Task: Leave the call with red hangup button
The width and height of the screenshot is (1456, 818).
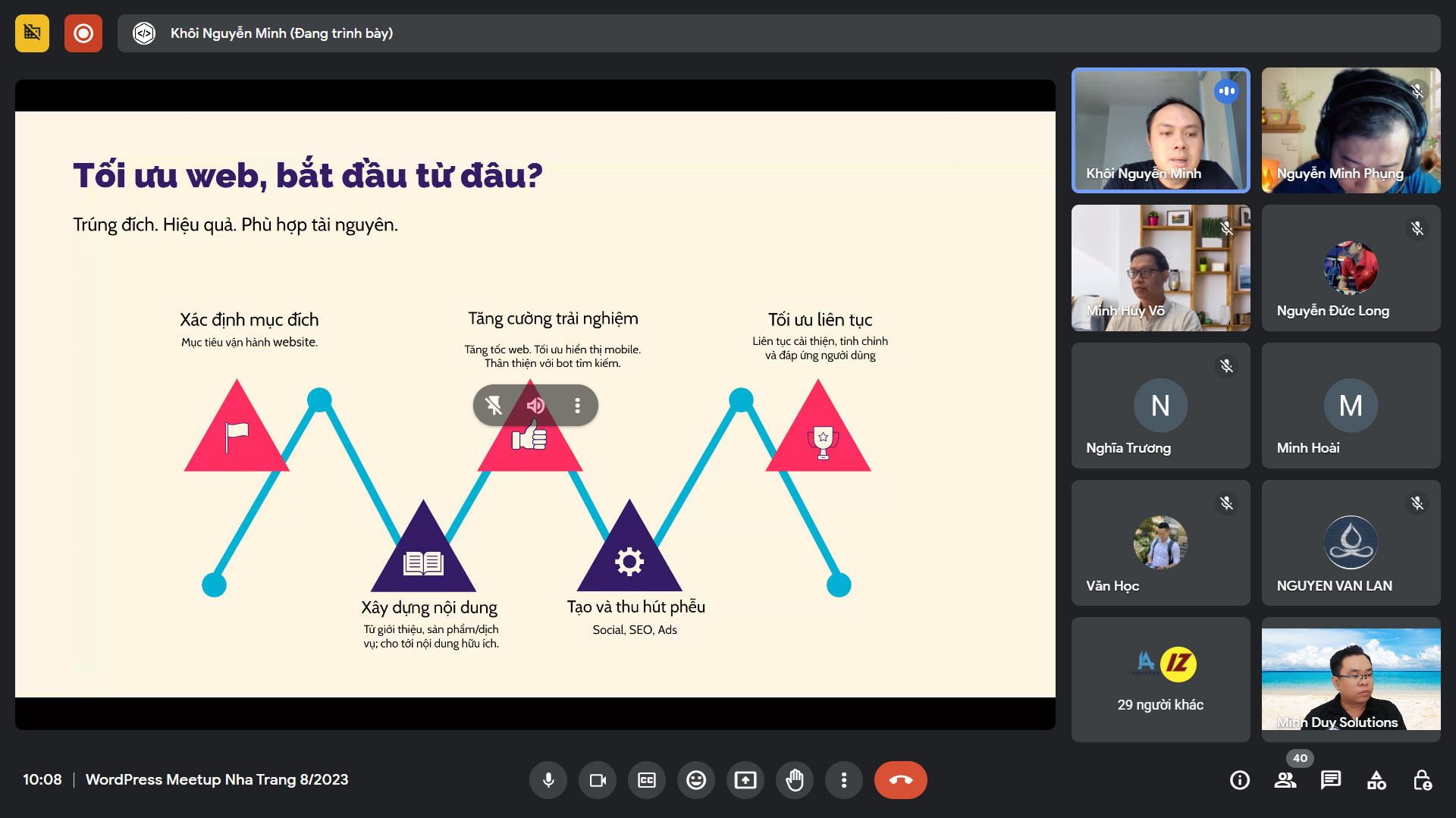Action: pyautogui.click(x=900, y=780)
